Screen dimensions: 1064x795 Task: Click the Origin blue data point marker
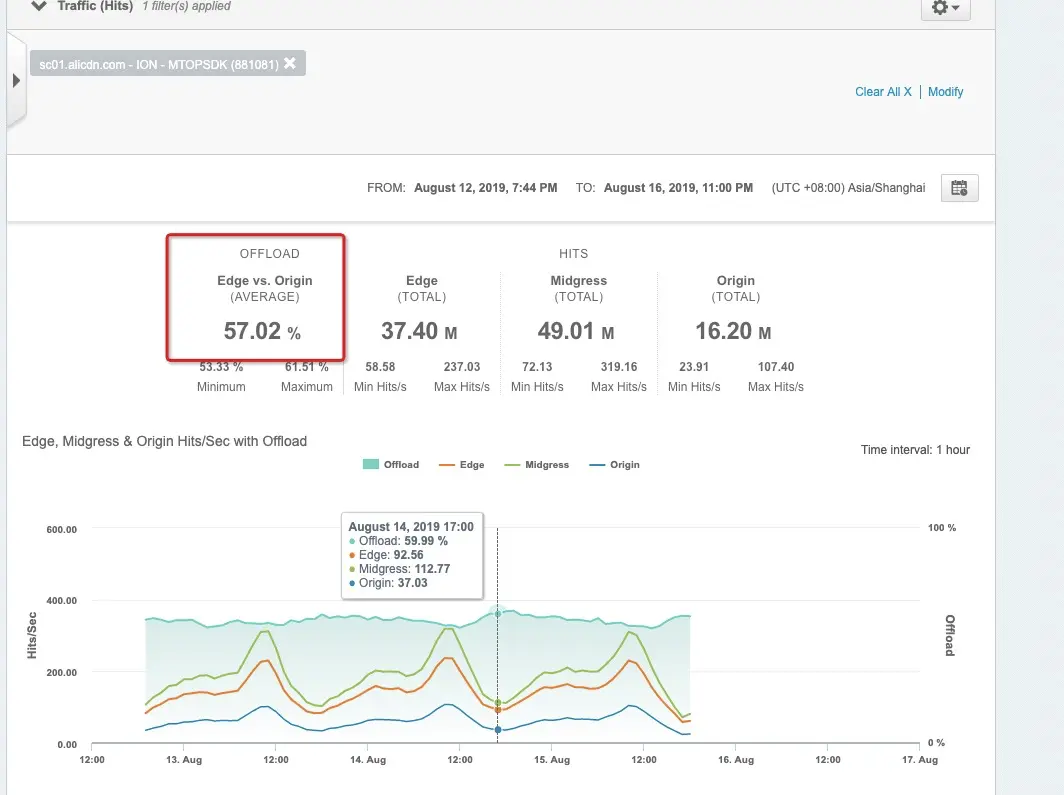(x=498, y=730)
